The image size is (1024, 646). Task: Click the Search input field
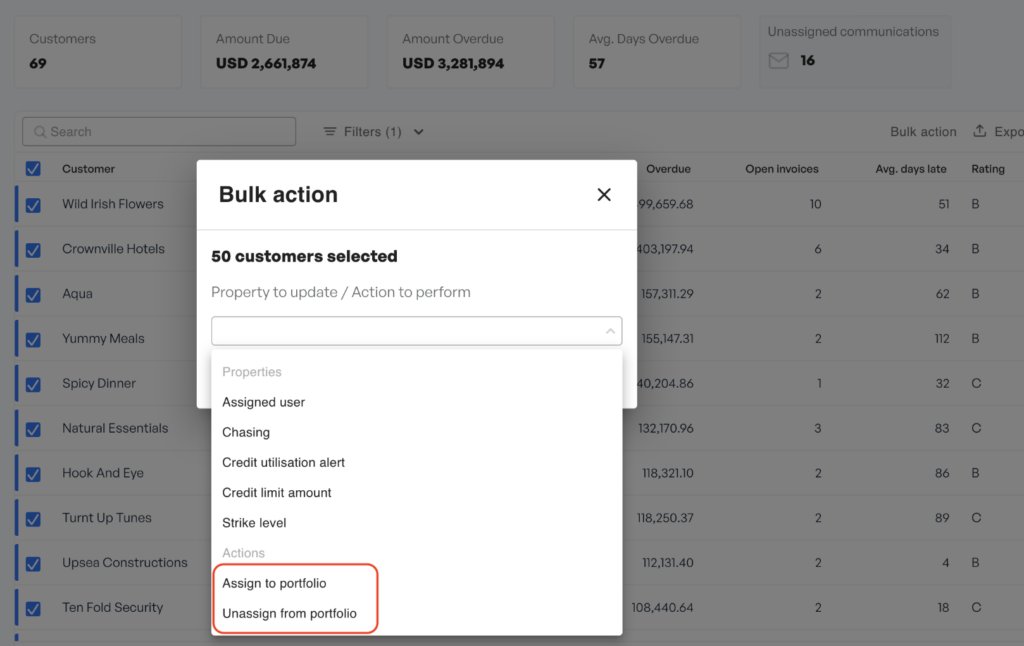pyautogui.click(x=159, y=132)
